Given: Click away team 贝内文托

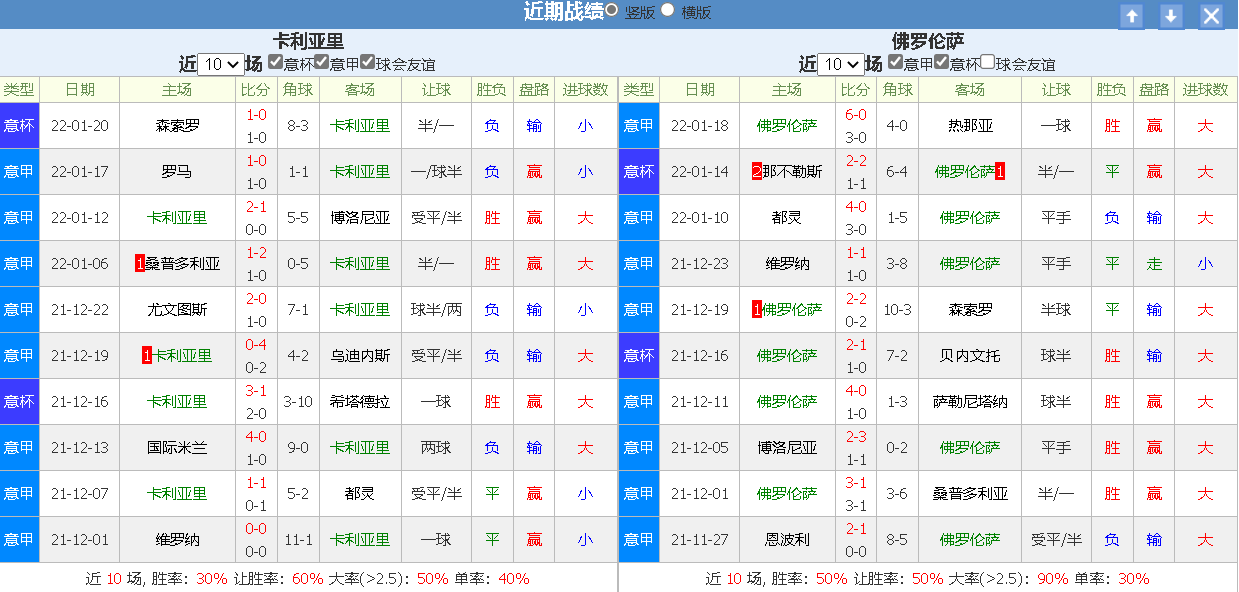Looking at the screenshot, I should tap(970, 356).
